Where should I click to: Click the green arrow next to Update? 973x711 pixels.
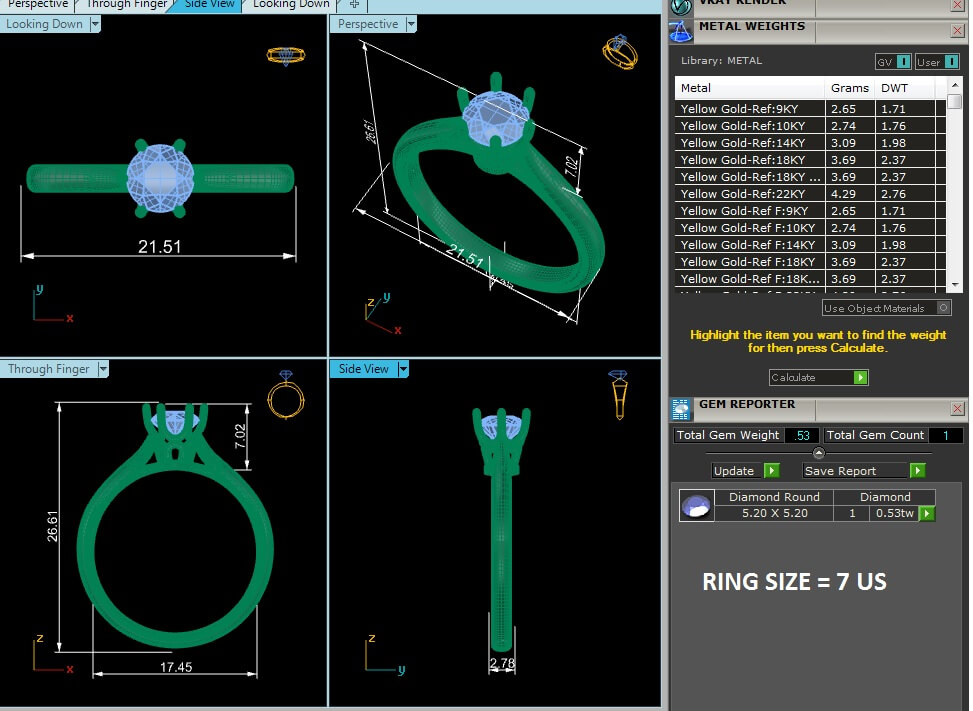point(771,470)
